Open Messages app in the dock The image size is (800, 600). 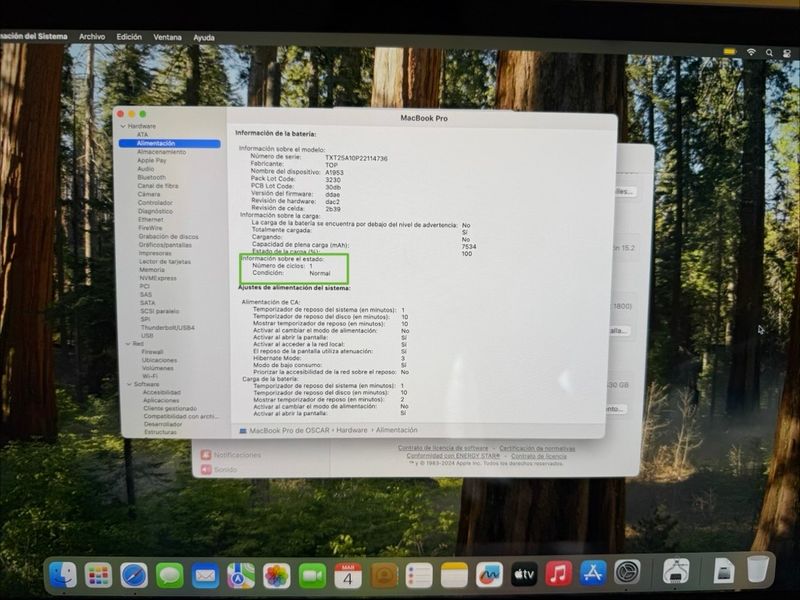tap(169, 576)
